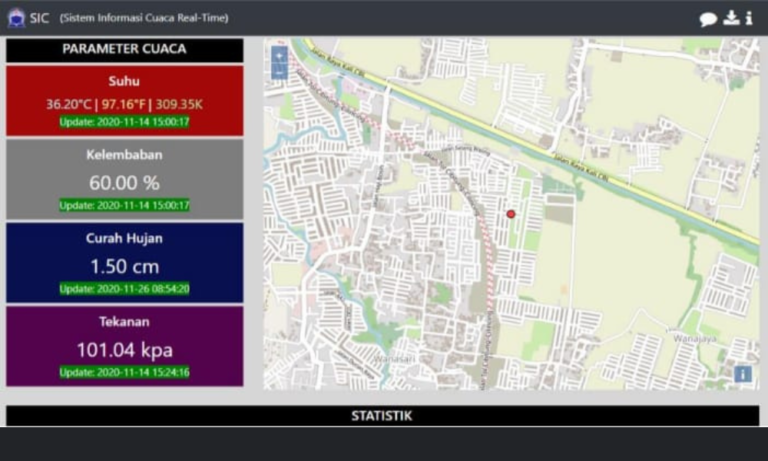The width and height of the screenshot is (768, 461).
Task: Select the Curah Hujan rainfall card
Action: (x=124, y=263)
